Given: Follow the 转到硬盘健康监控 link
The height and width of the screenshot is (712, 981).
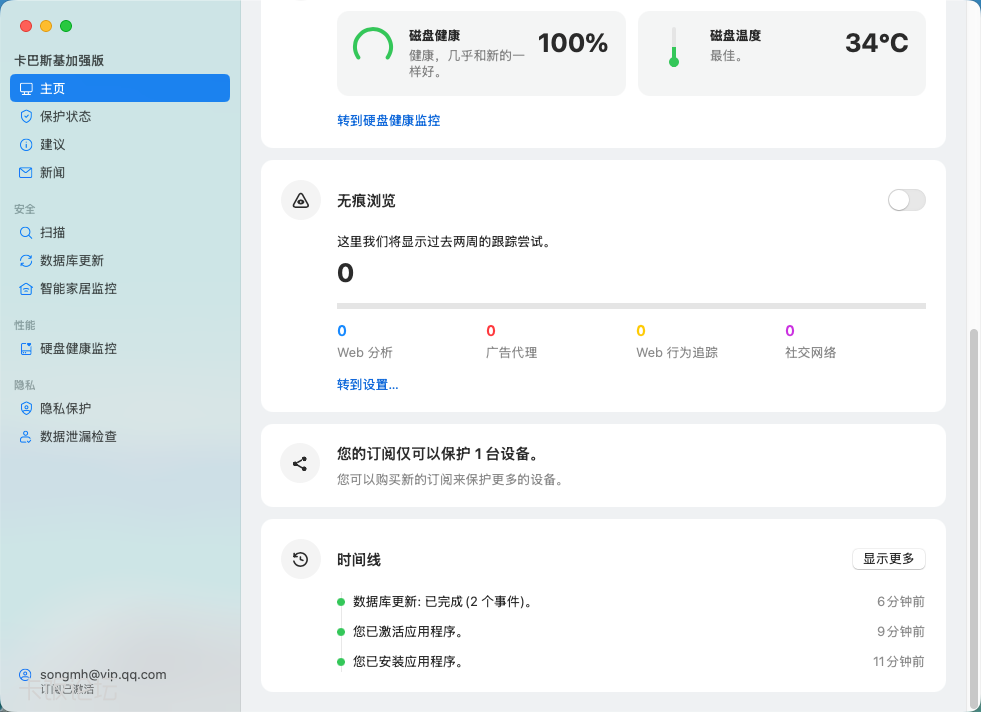Looking at the screenshot, I should click(388, 120).
